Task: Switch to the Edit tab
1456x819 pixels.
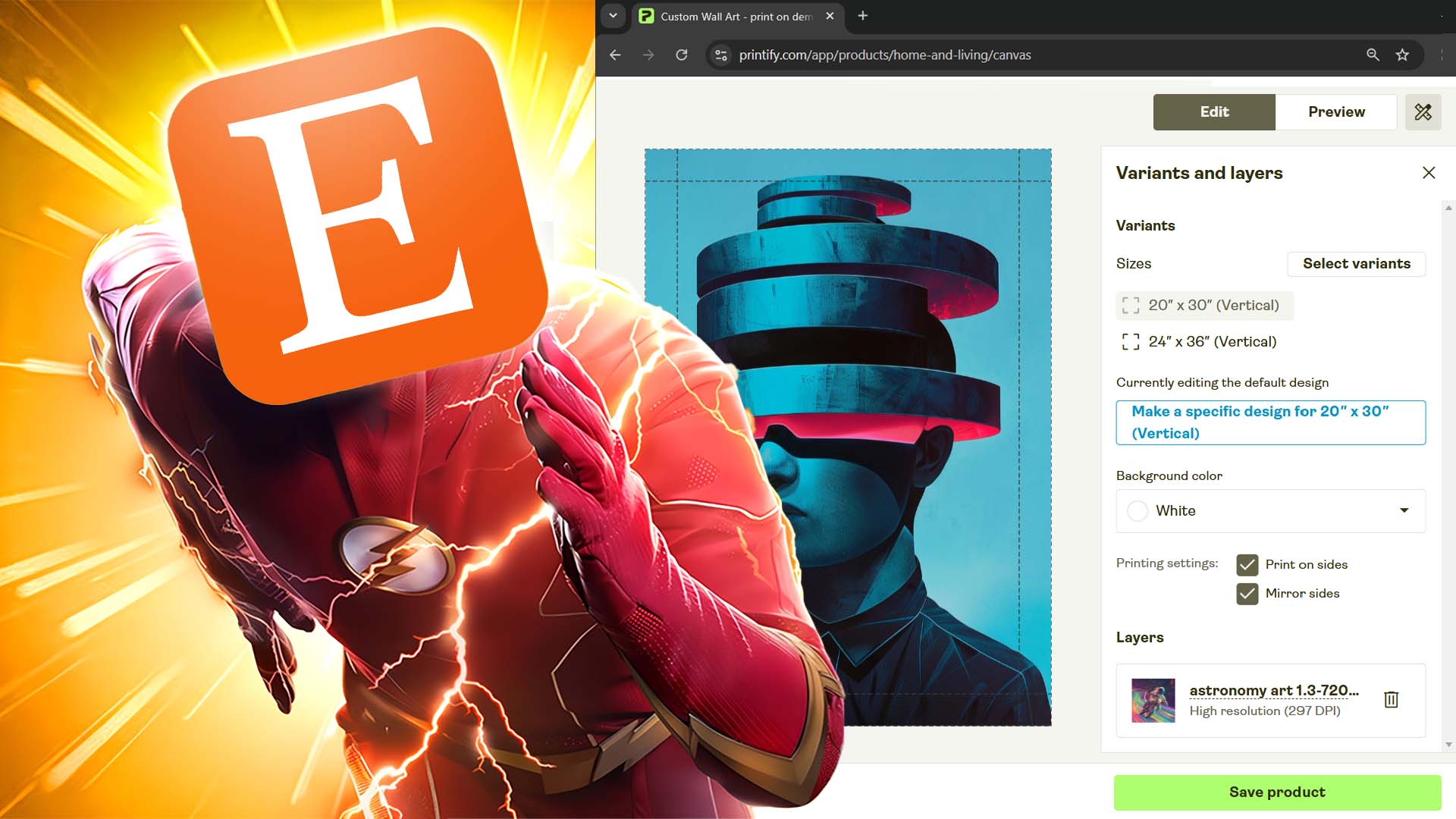Action: [1214, 112]
